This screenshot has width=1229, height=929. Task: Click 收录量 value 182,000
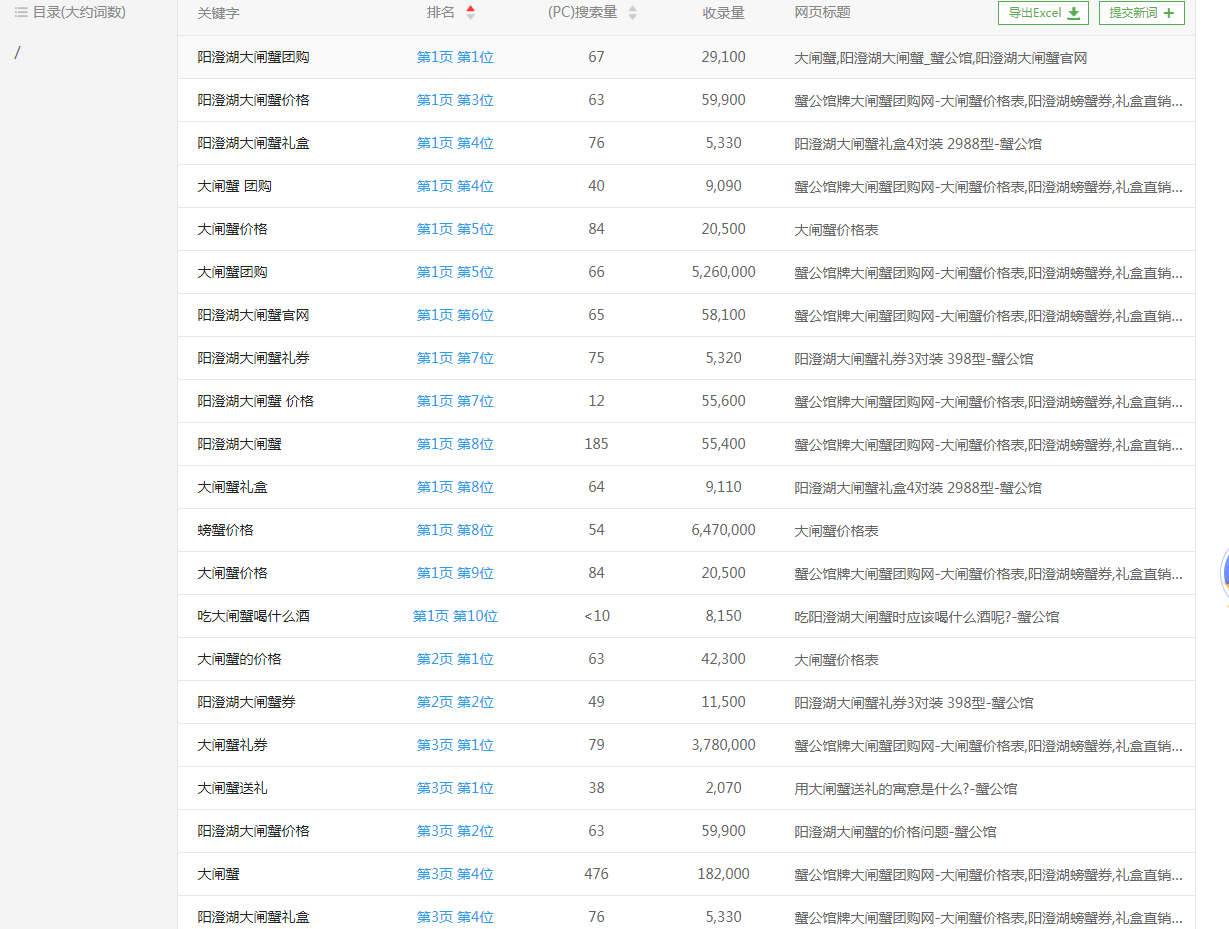coord(723,874)
